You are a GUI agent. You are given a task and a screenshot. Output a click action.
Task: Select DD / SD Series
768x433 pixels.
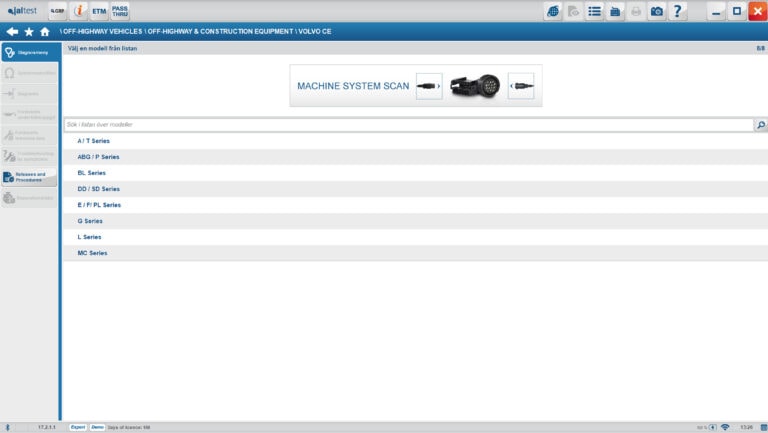click(415, 189)
